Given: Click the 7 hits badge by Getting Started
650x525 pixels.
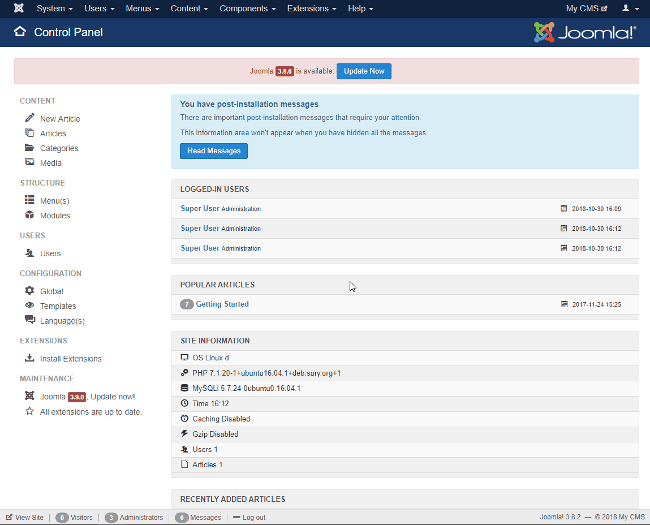Looking at the screenshot, I should pyautogui.click(x=187, y=304).
